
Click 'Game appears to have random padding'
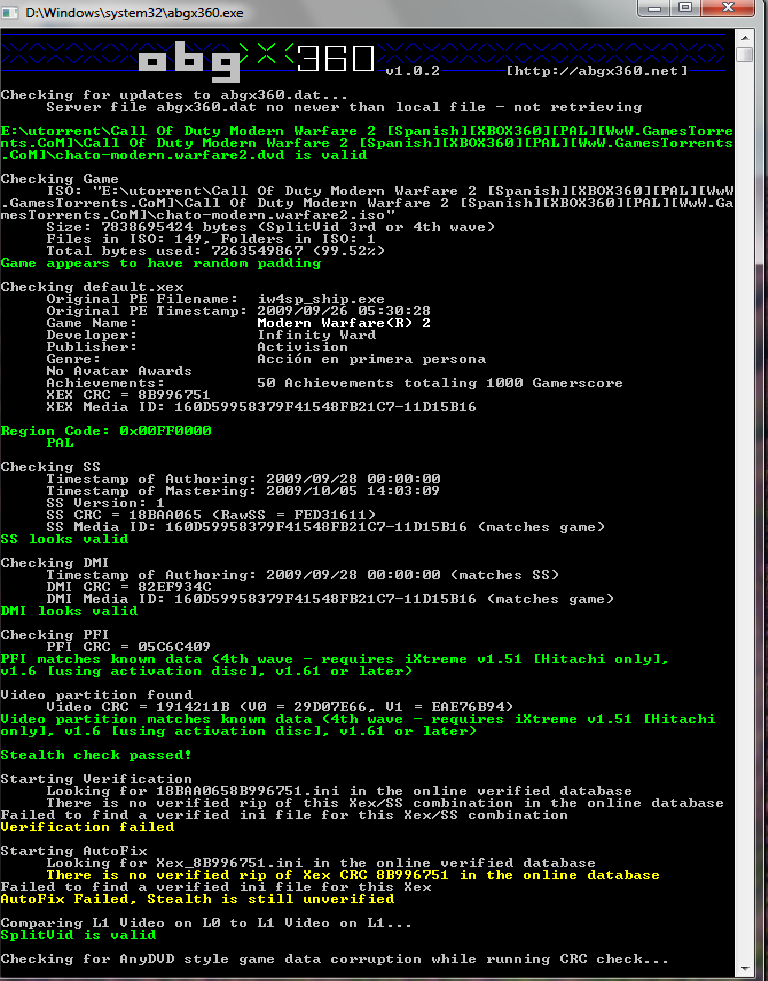(161, 263)
